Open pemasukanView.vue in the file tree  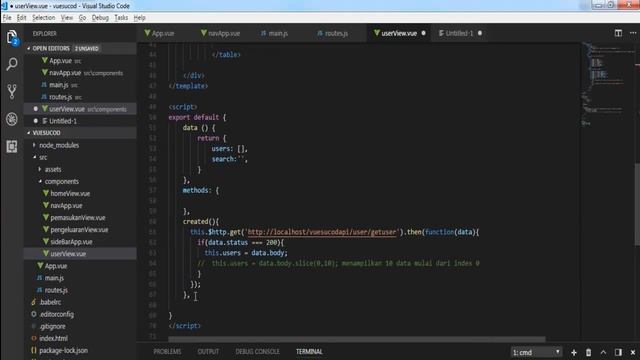tap(78, 218)
